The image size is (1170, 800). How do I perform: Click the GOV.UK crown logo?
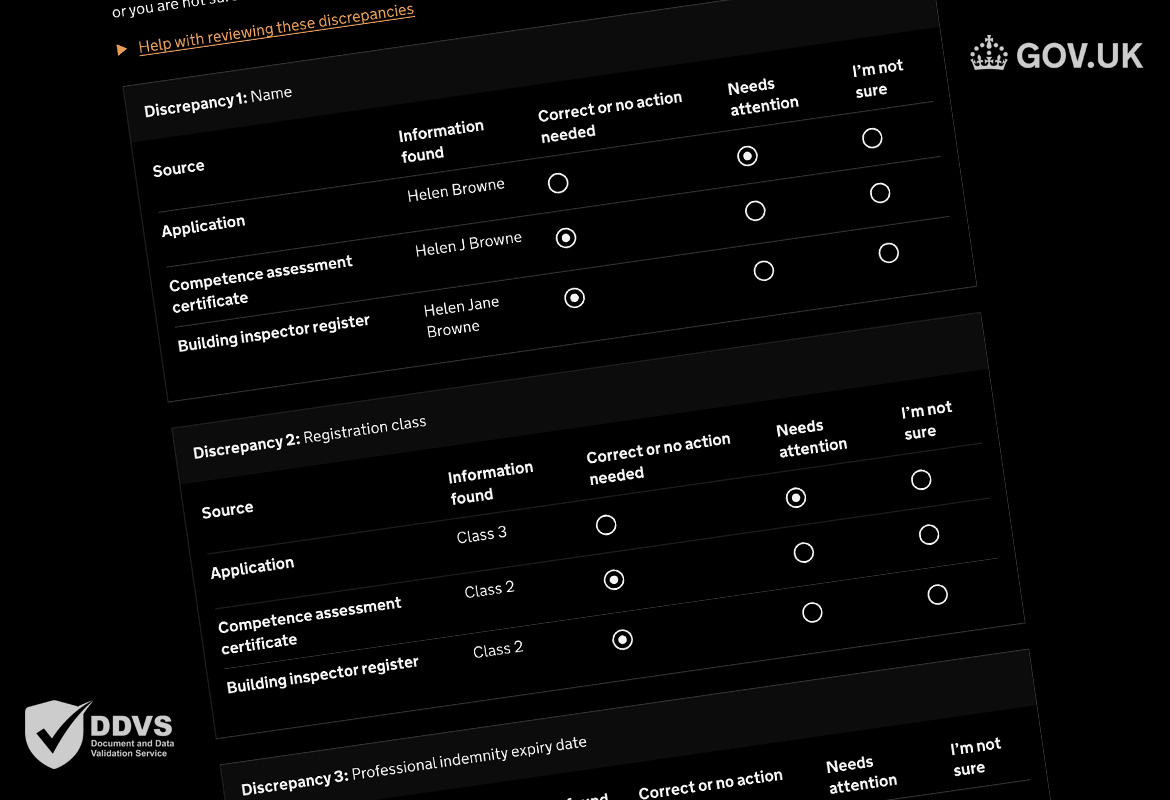(988, 53)
